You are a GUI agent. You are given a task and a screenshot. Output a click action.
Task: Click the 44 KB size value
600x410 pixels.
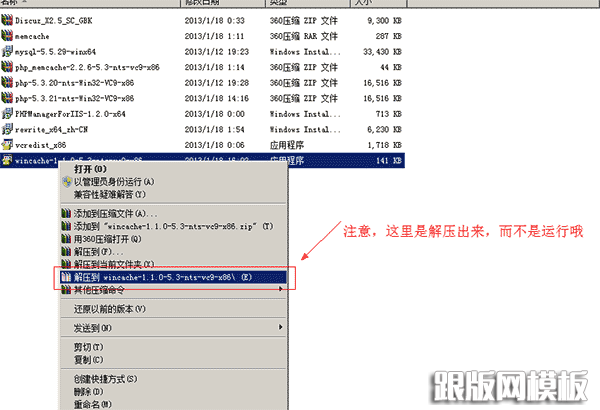(391, 67)
